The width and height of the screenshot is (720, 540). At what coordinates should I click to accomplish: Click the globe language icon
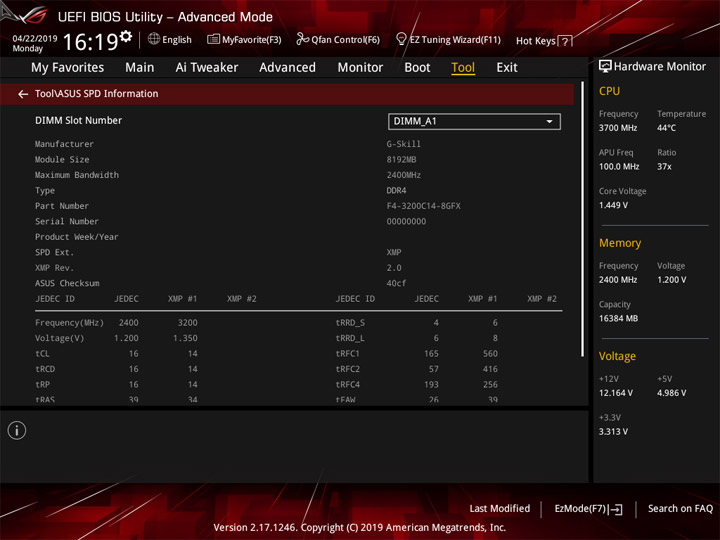(154, 39)
